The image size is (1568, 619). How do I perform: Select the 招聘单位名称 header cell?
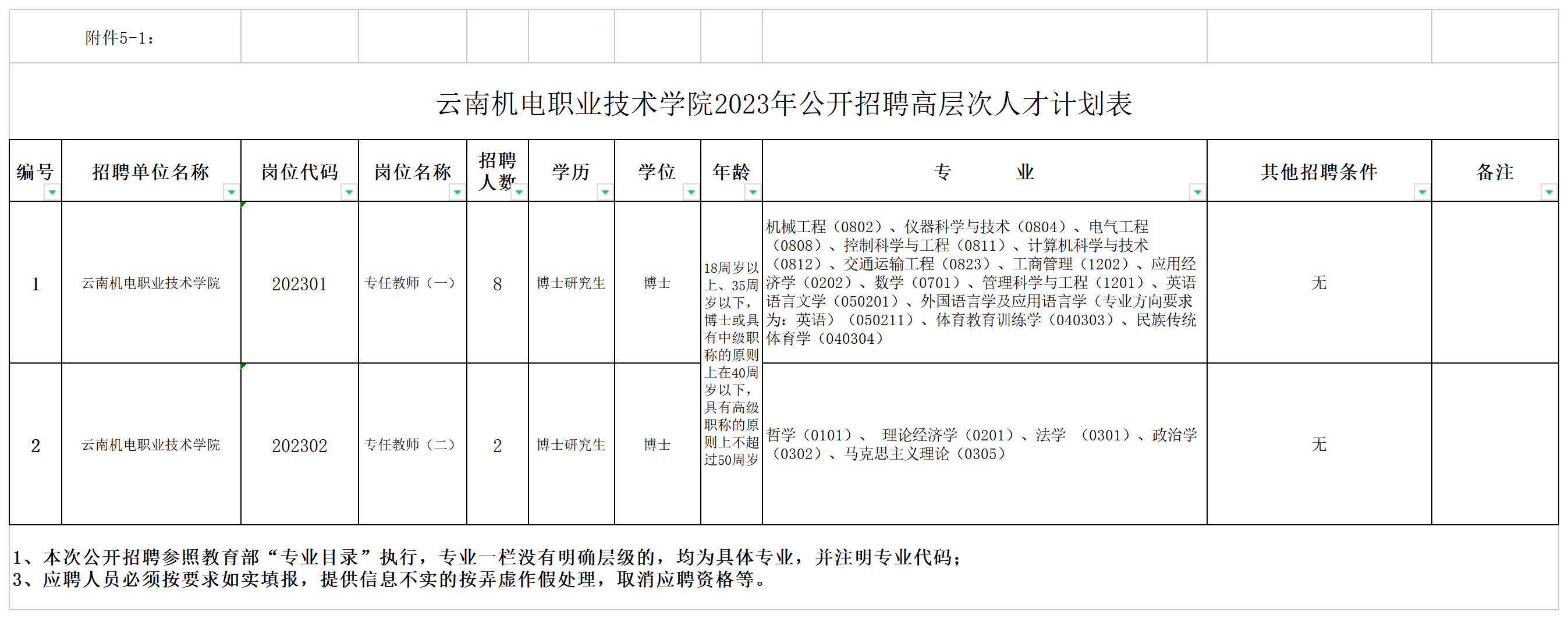coord(151,171)
